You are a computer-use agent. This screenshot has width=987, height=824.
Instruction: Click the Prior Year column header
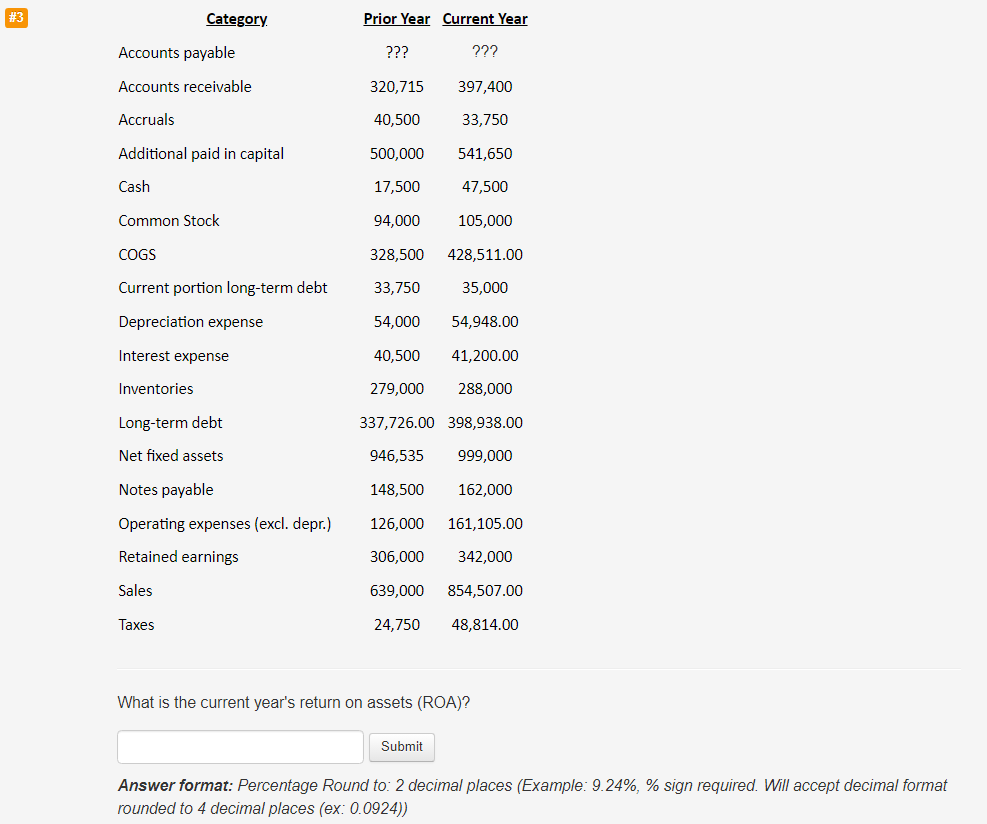tap(396, 18)
